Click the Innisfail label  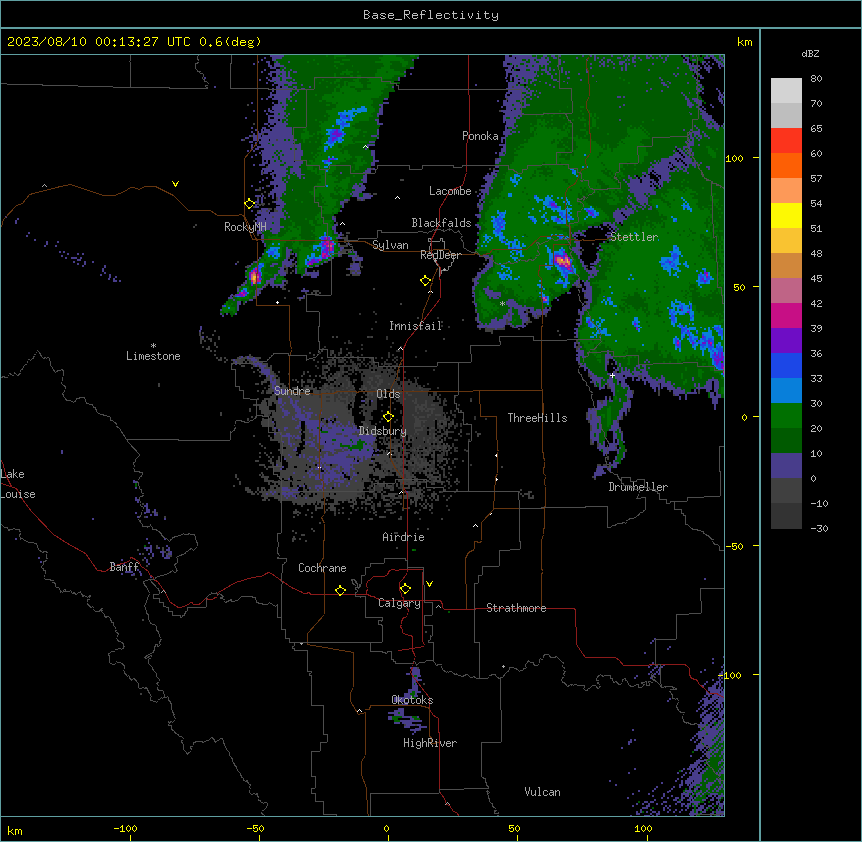tap(416, 326)
